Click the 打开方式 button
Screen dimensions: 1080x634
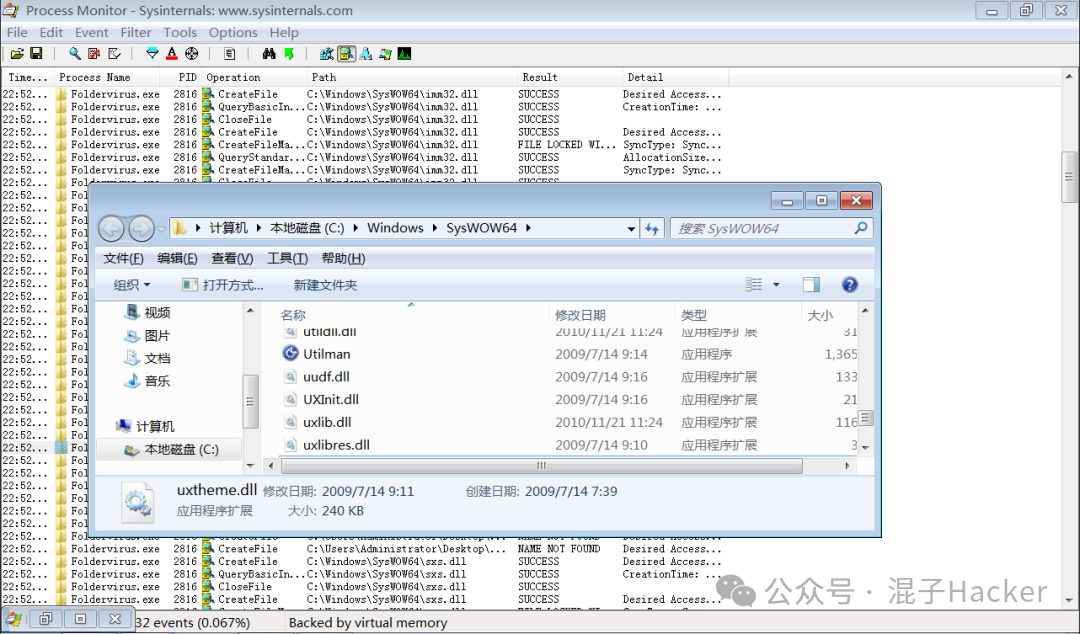[x=220, y=284]
